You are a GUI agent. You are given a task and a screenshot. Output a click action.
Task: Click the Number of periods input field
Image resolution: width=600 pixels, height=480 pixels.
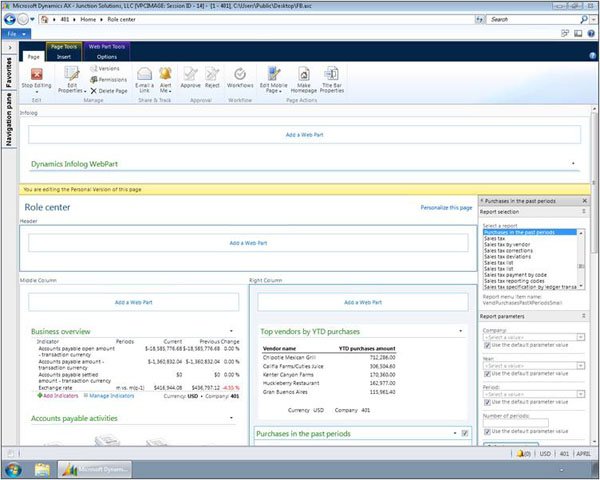click(x=515, y=423)
